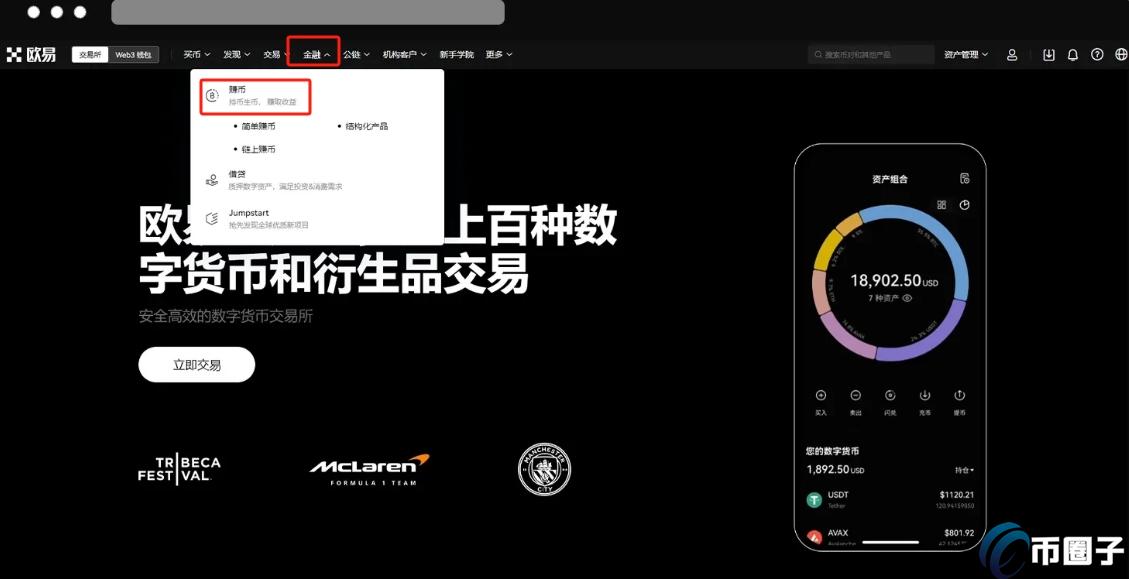Open the help question mark icon
The height and width of the screenshot is (579, 1129).
[x=1097, y=54]
